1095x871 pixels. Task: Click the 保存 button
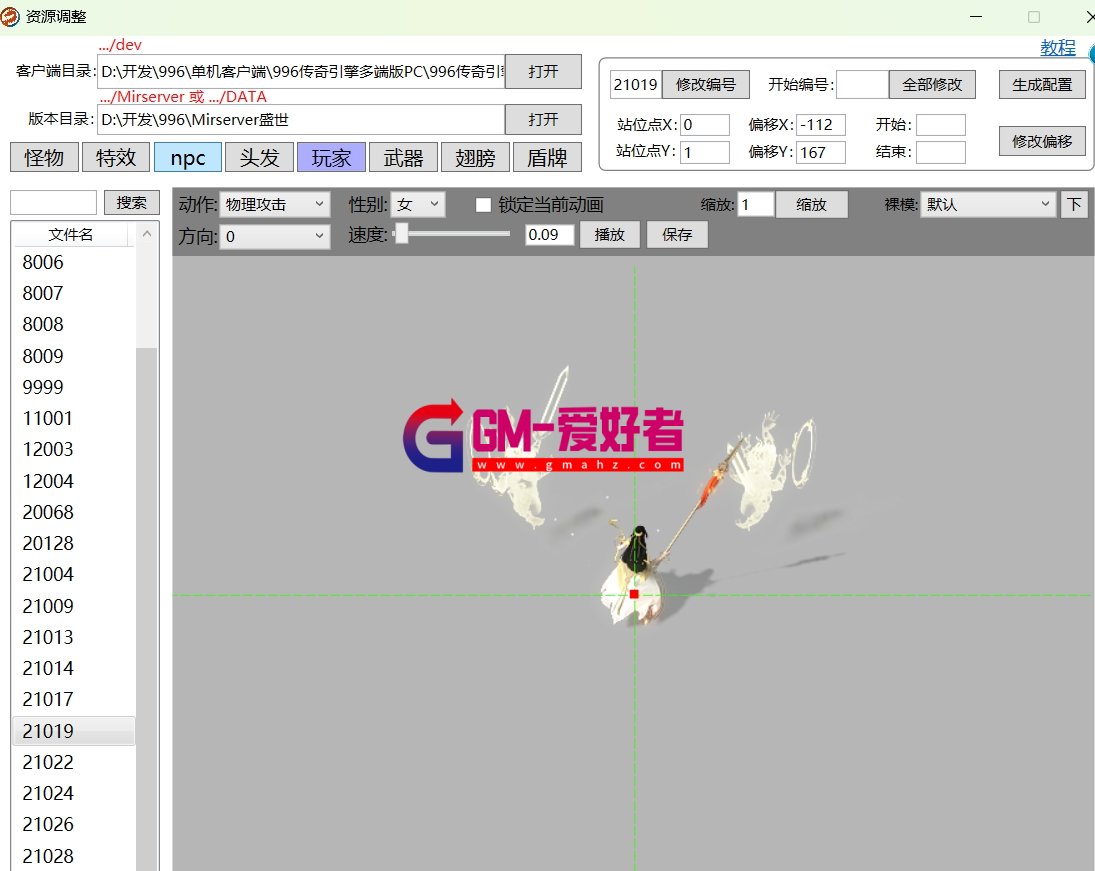click(x=677, y=235)
